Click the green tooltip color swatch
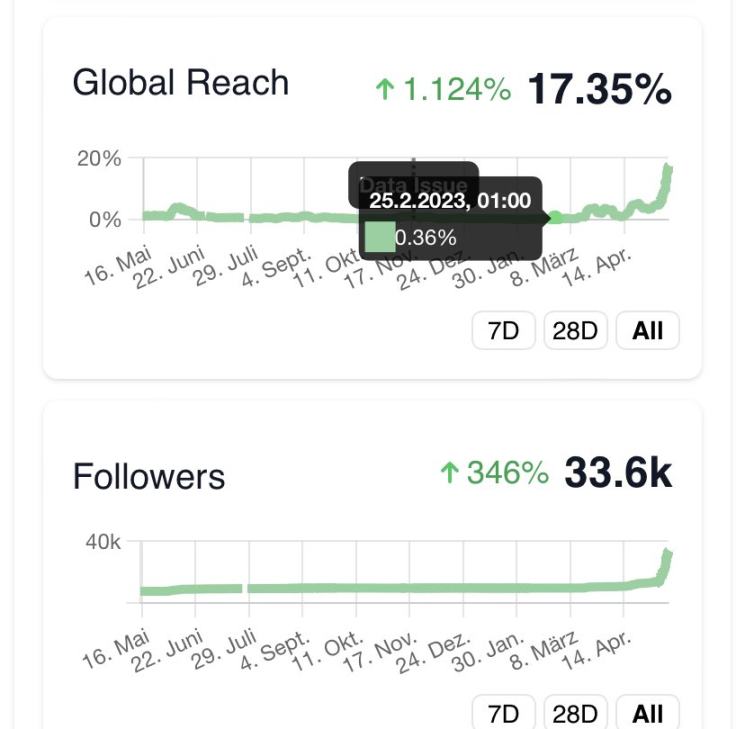This screenshot has width=745, height=729. [379, 237]
